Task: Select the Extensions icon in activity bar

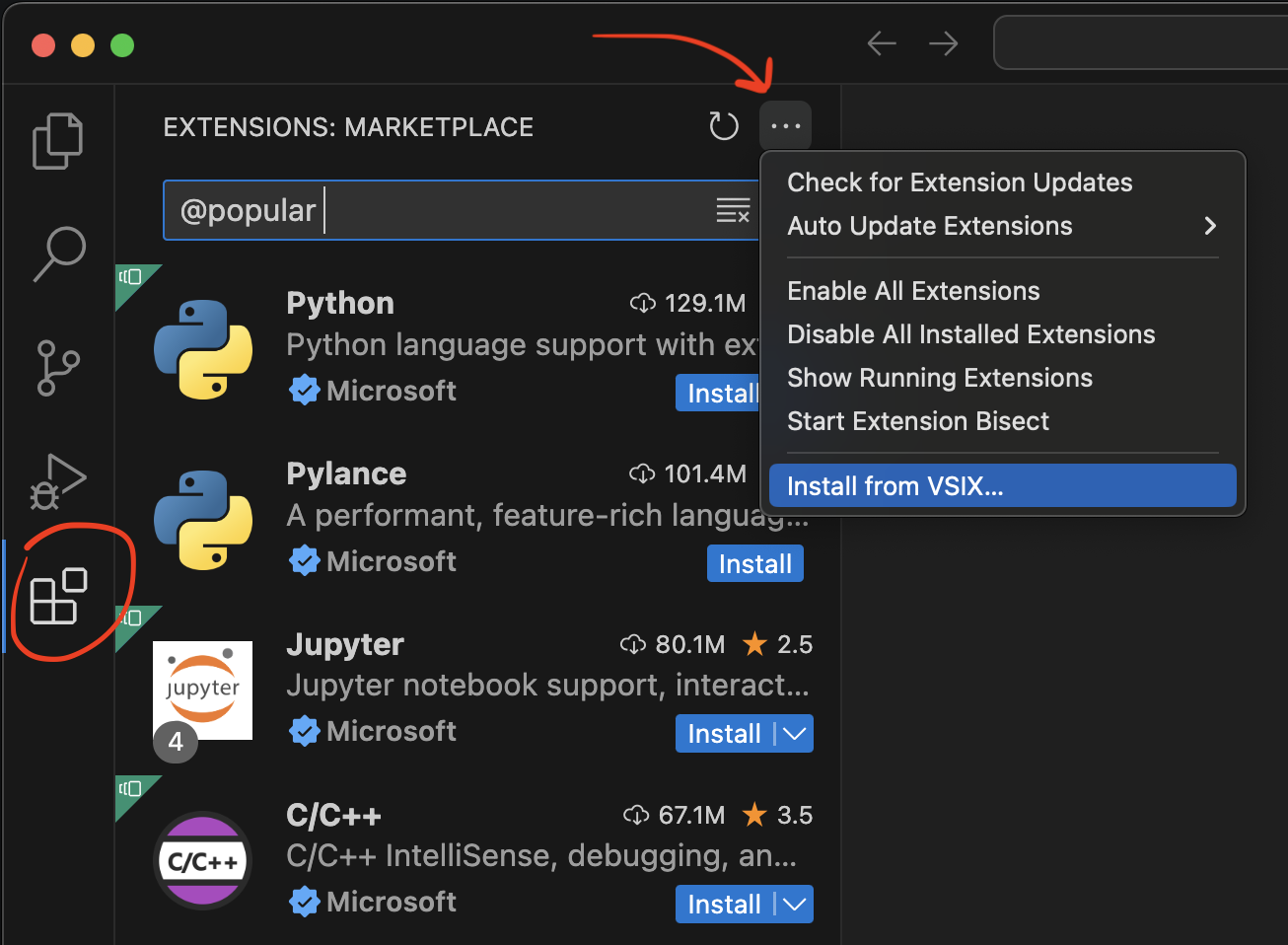Action: point(58,596)
